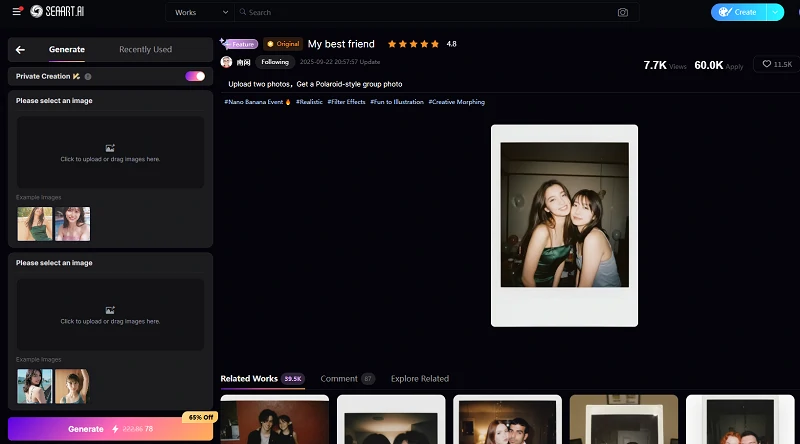Click the author's avatar icon
Image resolution: width=800 pixels, height=444 pixels.
(226, 62)
